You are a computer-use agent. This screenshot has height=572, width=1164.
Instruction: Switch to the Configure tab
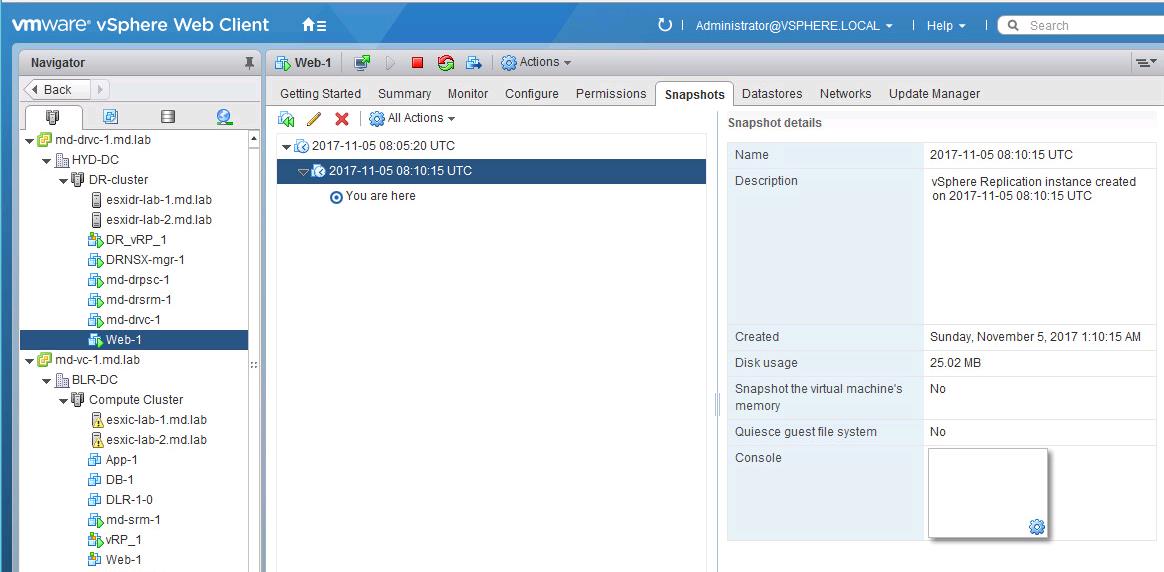click(x=532, y=93)
